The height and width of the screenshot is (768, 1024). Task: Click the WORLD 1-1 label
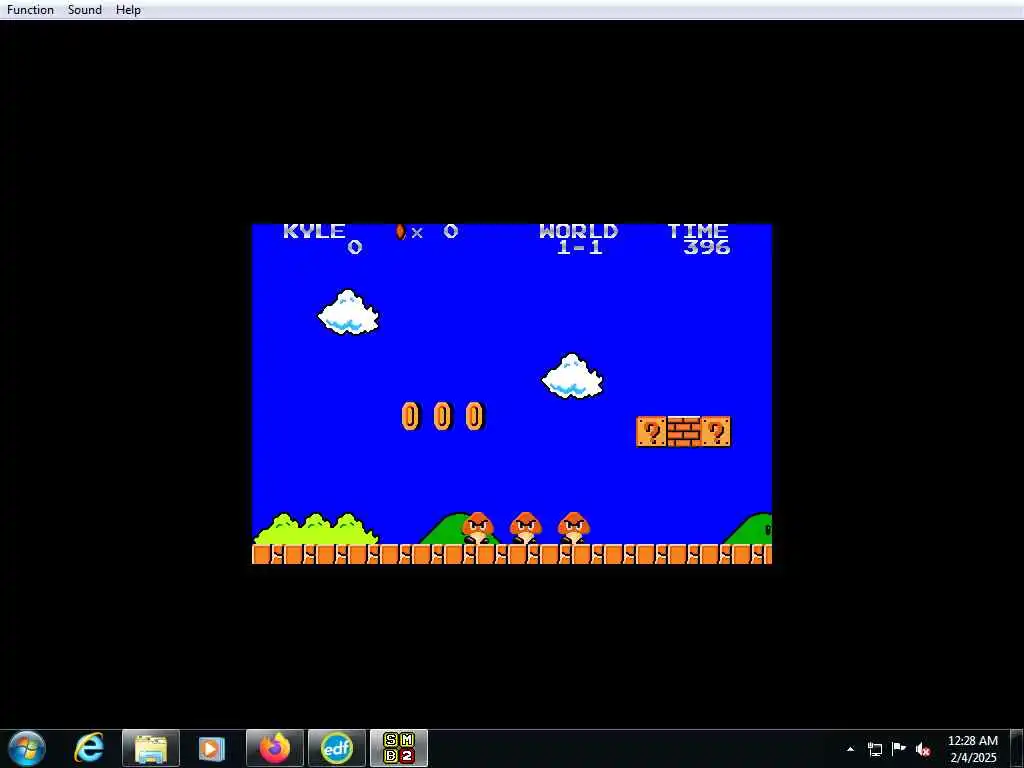(579, 239)
